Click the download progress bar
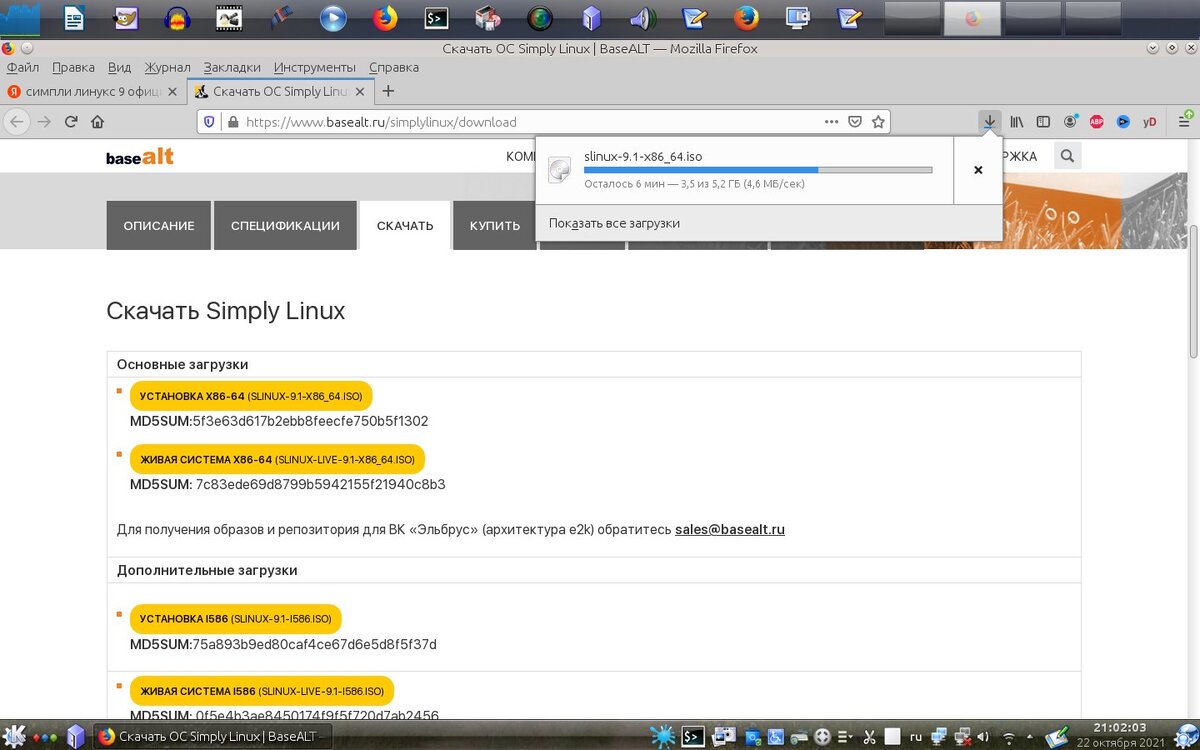Screen dimensions: 1200x750 pos(758,170)
